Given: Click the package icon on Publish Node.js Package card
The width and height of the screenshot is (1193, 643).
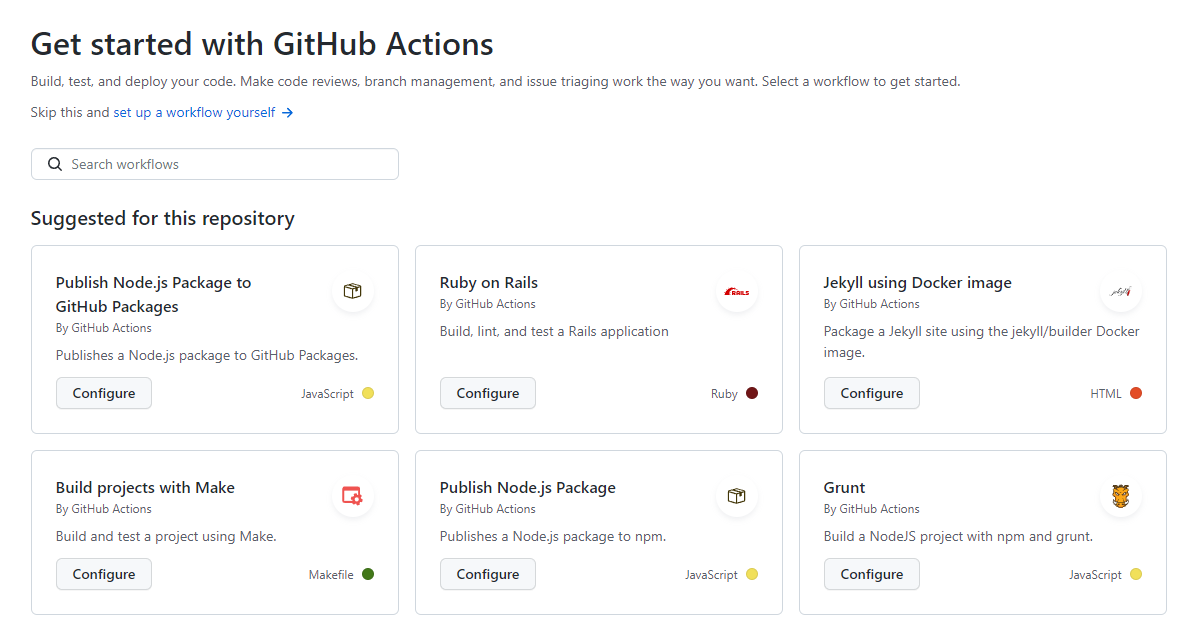Looking at the screenshot, I should coord(736,495).
